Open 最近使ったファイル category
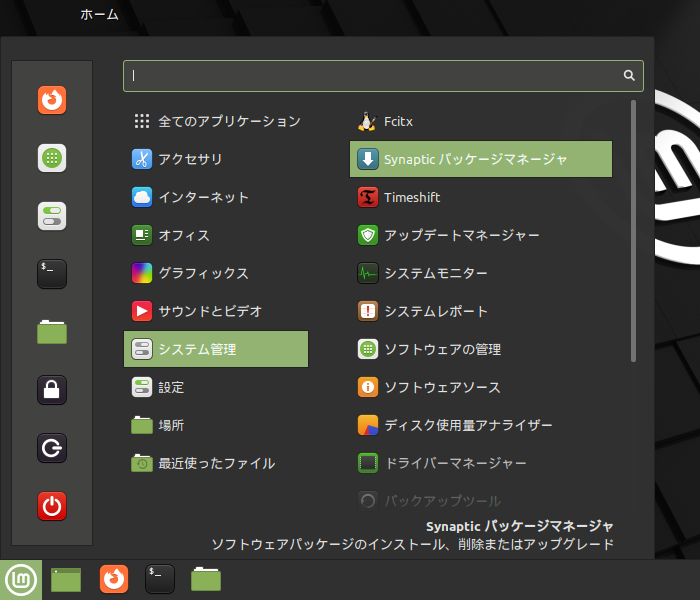This screenshot has width=700, height=600. pos(216,463)
